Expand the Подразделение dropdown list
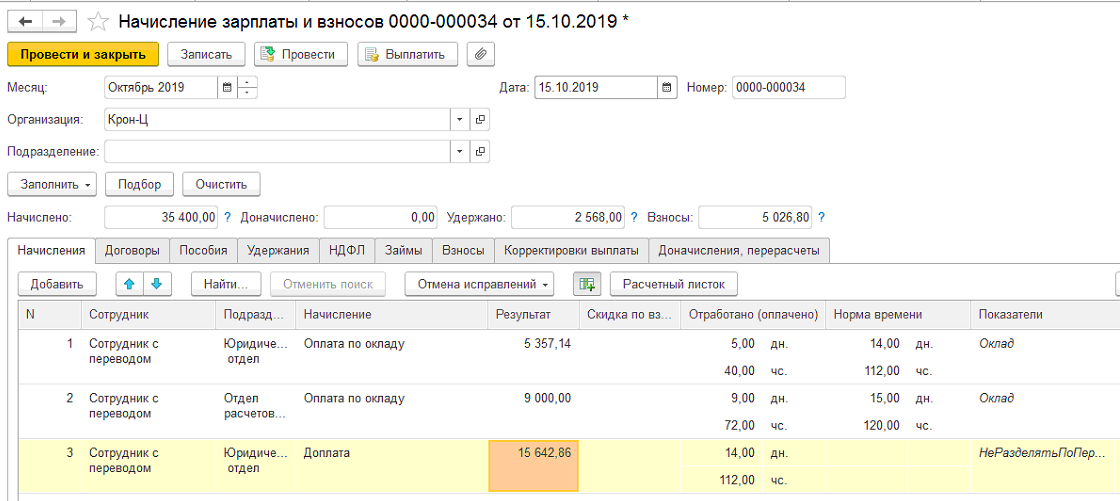Viewport: 1120px width, 501px height. 460,151
